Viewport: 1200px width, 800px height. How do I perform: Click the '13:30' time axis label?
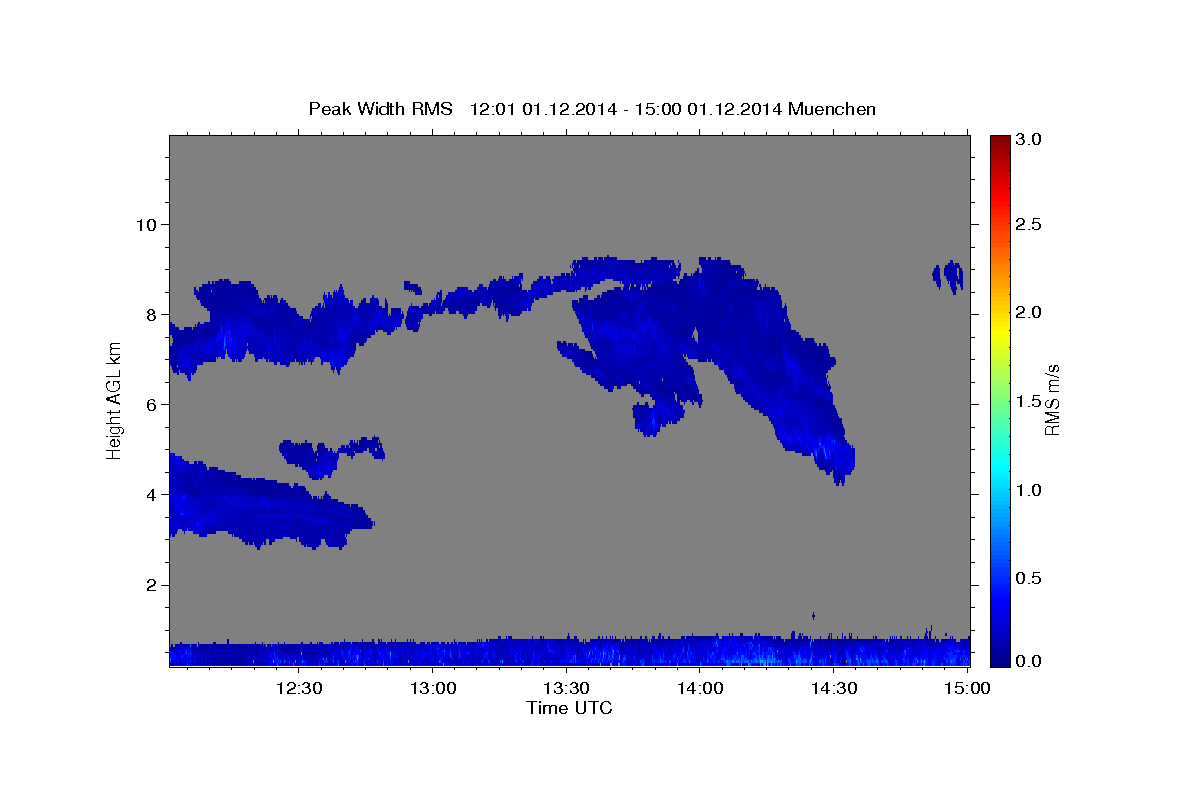(x=566, y=688)
